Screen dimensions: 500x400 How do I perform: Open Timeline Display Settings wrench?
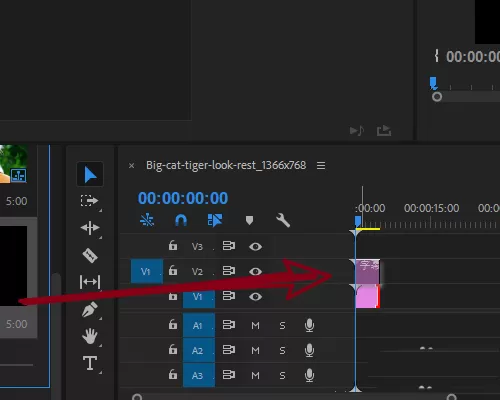[283, 220]
